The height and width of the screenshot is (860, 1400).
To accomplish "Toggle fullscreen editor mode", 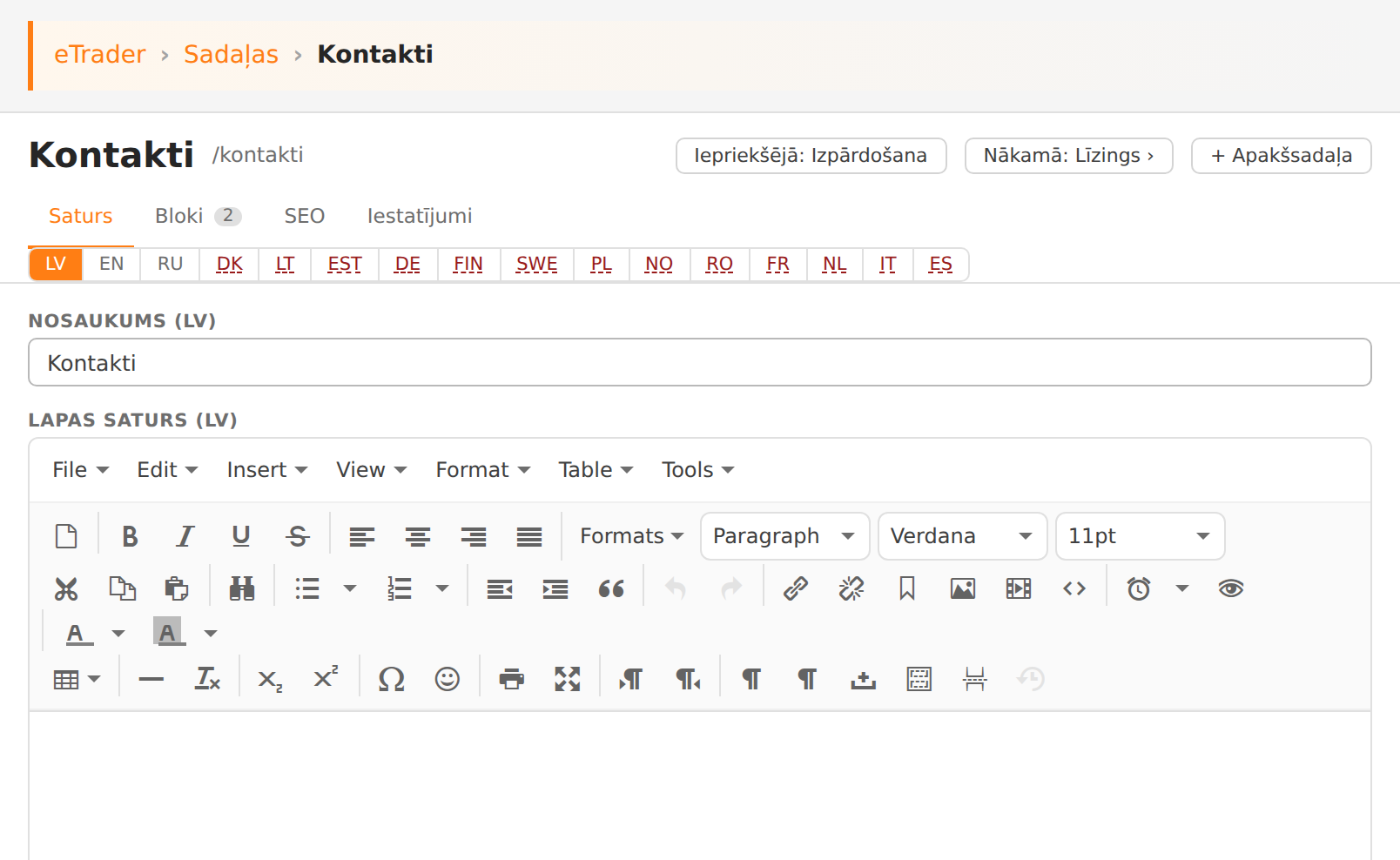I will tap(568, 679).
